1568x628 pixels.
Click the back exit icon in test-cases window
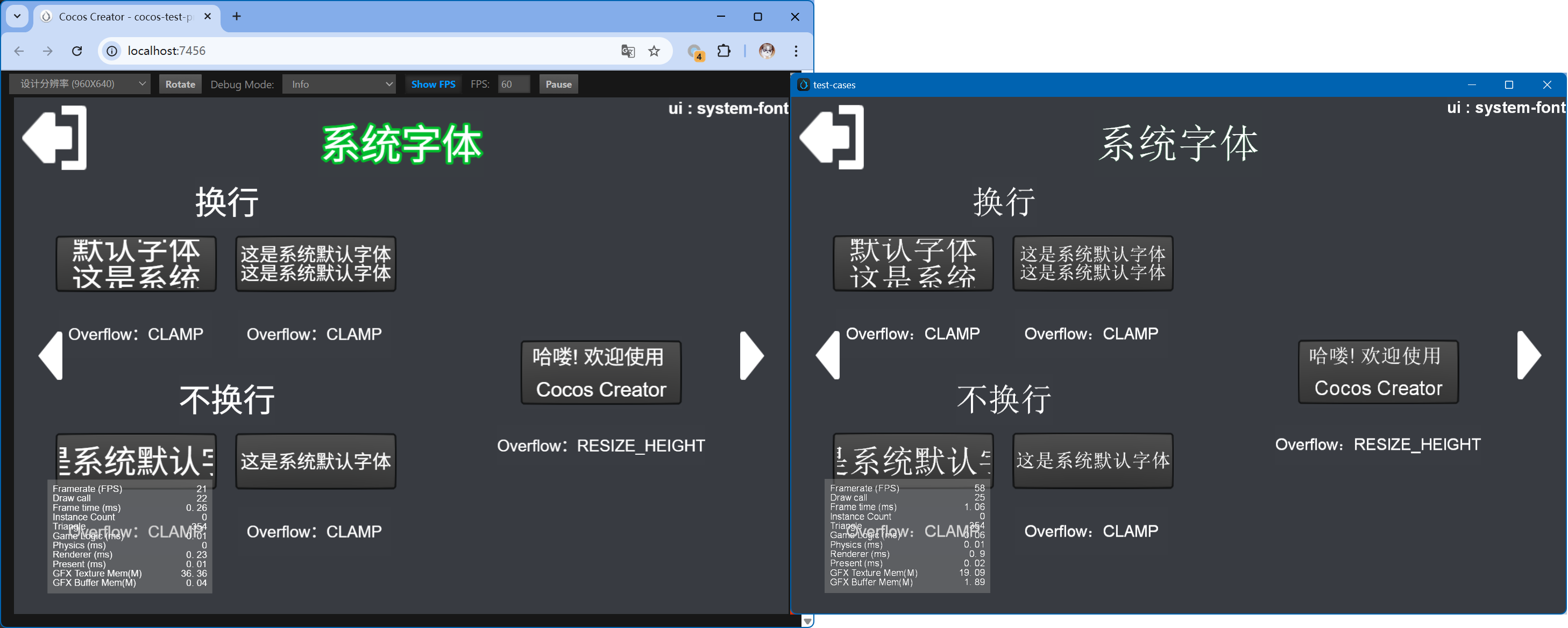click(832, 137)
